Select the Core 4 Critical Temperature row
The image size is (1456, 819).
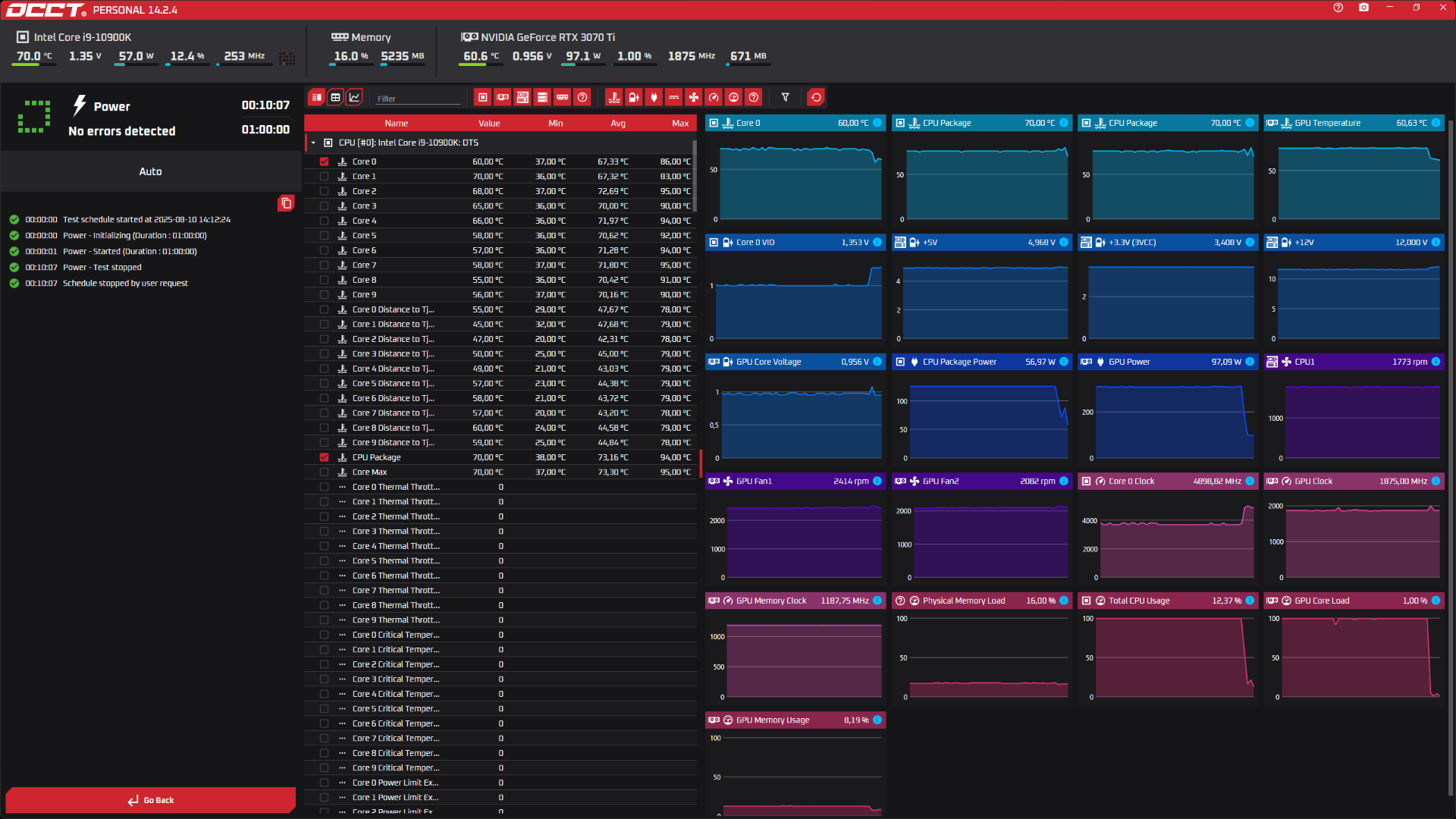[500, 694]
